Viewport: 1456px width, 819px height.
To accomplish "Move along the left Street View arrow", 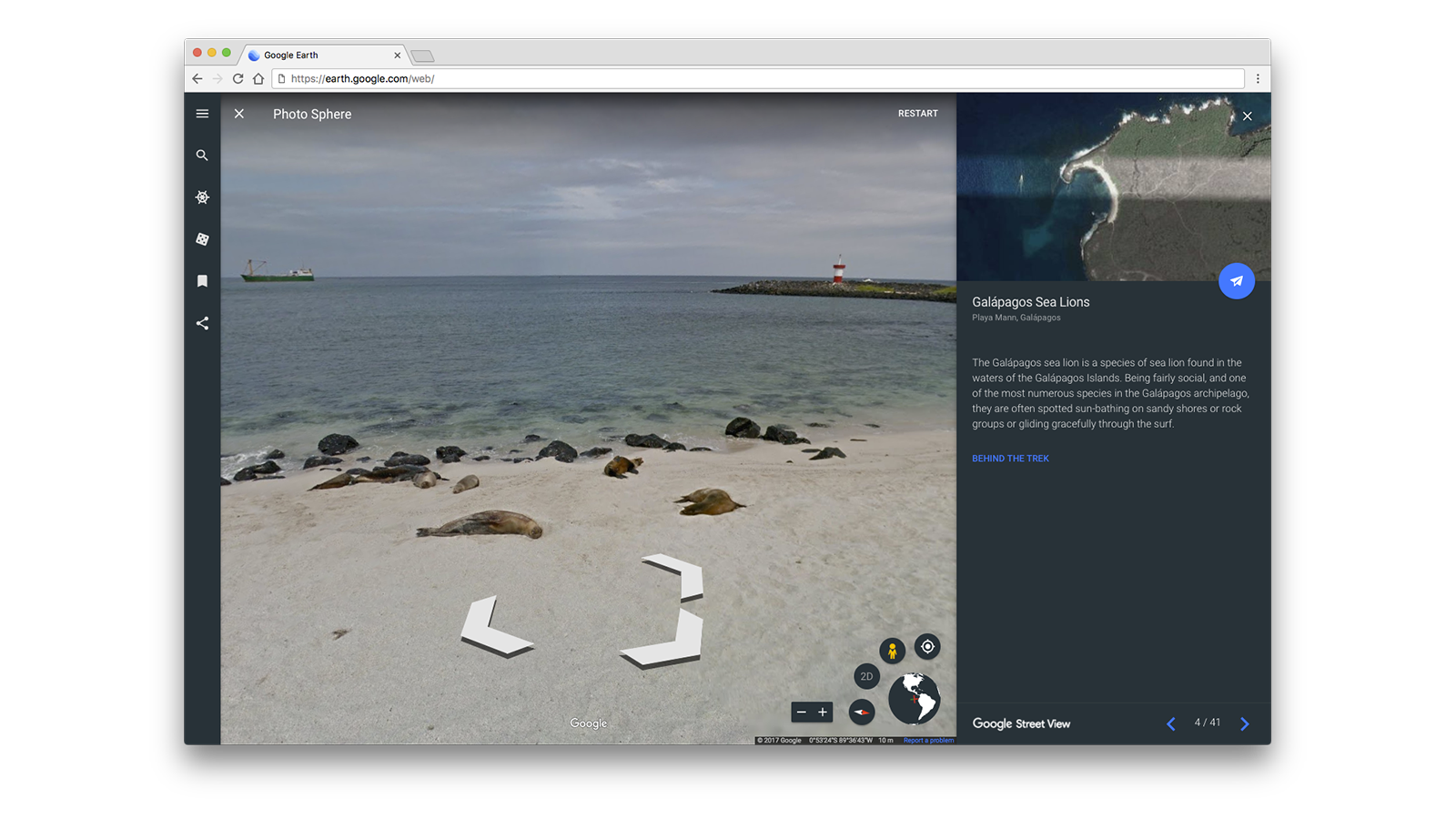I will tap(496, 627).
